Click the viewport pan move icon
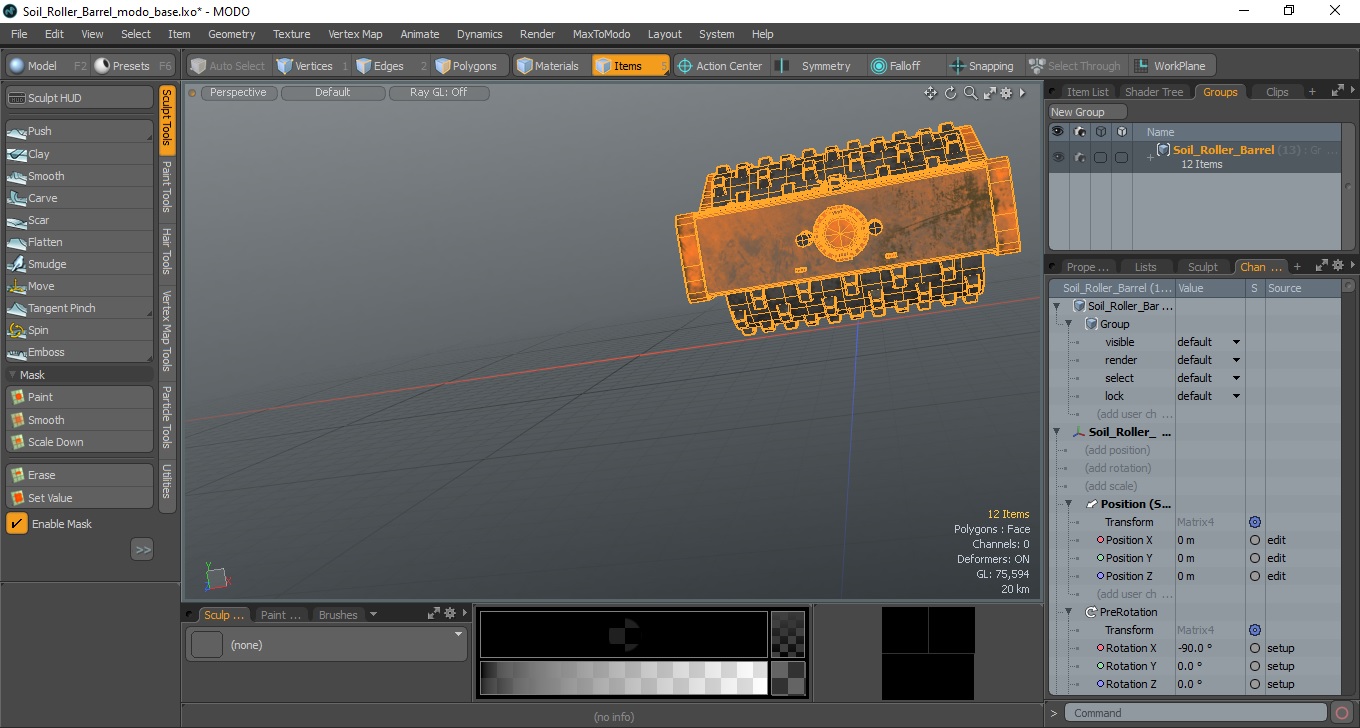The width and height of the screenshot is (1360, 728). (930, 93)
